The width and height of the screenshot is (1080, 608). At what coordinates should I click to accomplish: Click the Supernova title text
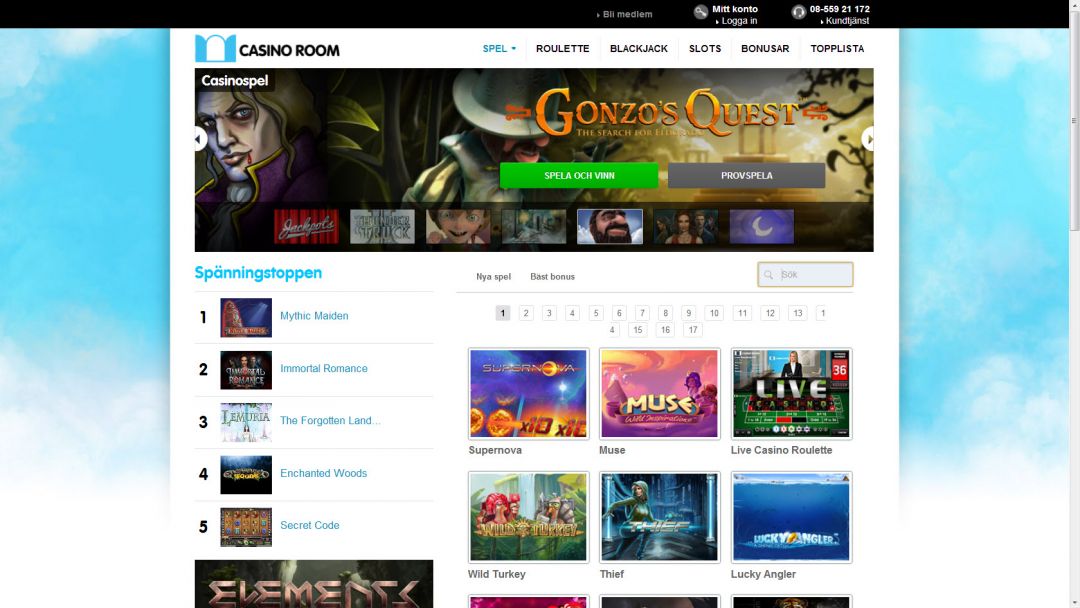(495, 450)
